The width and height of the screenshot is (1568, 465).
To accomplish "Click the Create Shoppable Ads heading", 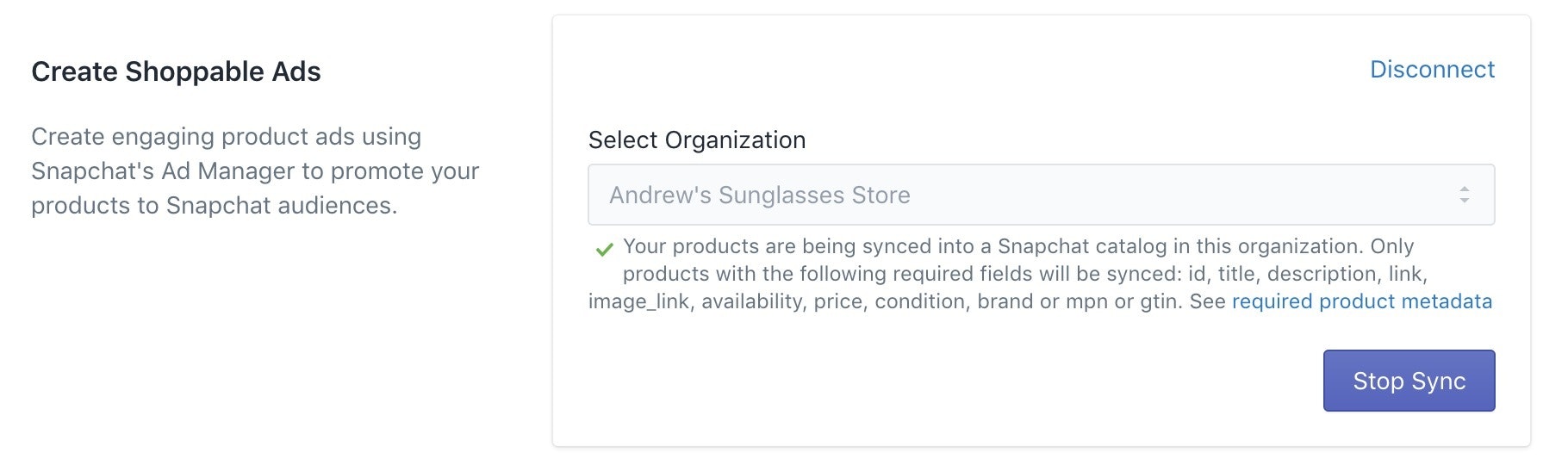I will pyautogui.click(x=176, y=71).
